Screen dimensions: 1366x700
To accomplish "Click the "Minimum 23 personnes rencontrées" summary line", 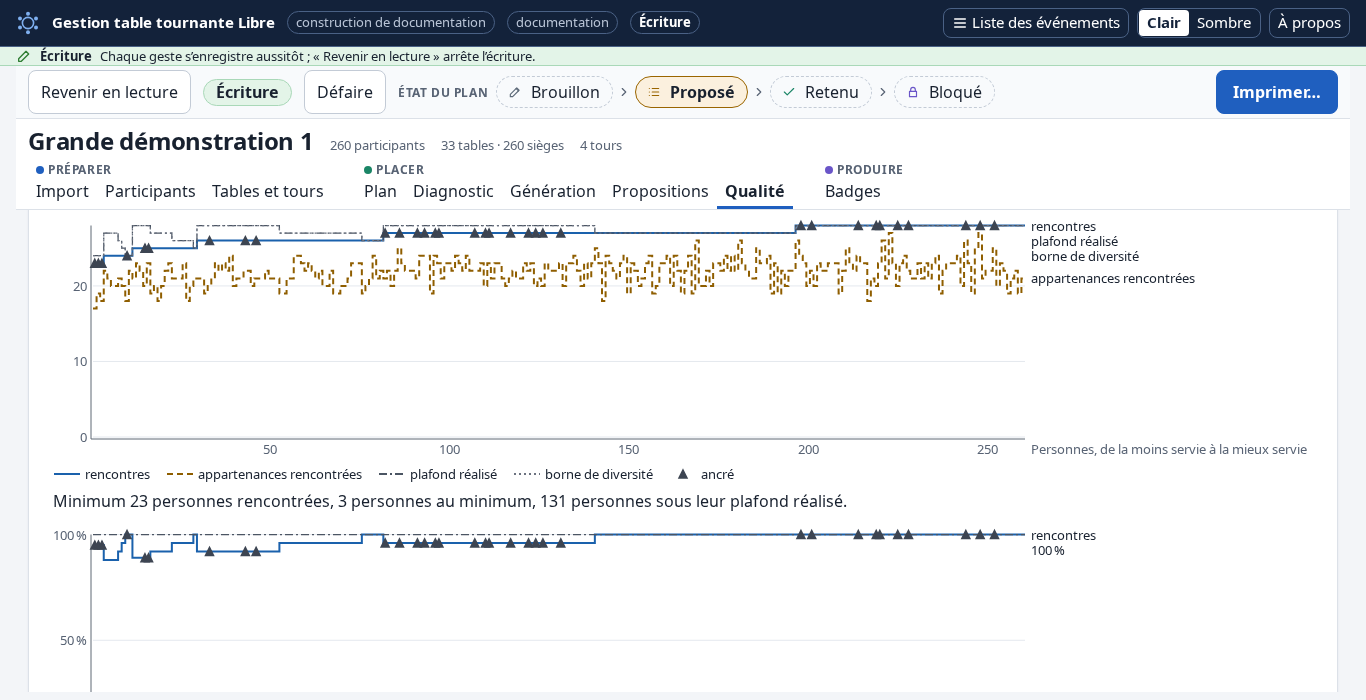I will pyautogui.click(x=450, y=501).
